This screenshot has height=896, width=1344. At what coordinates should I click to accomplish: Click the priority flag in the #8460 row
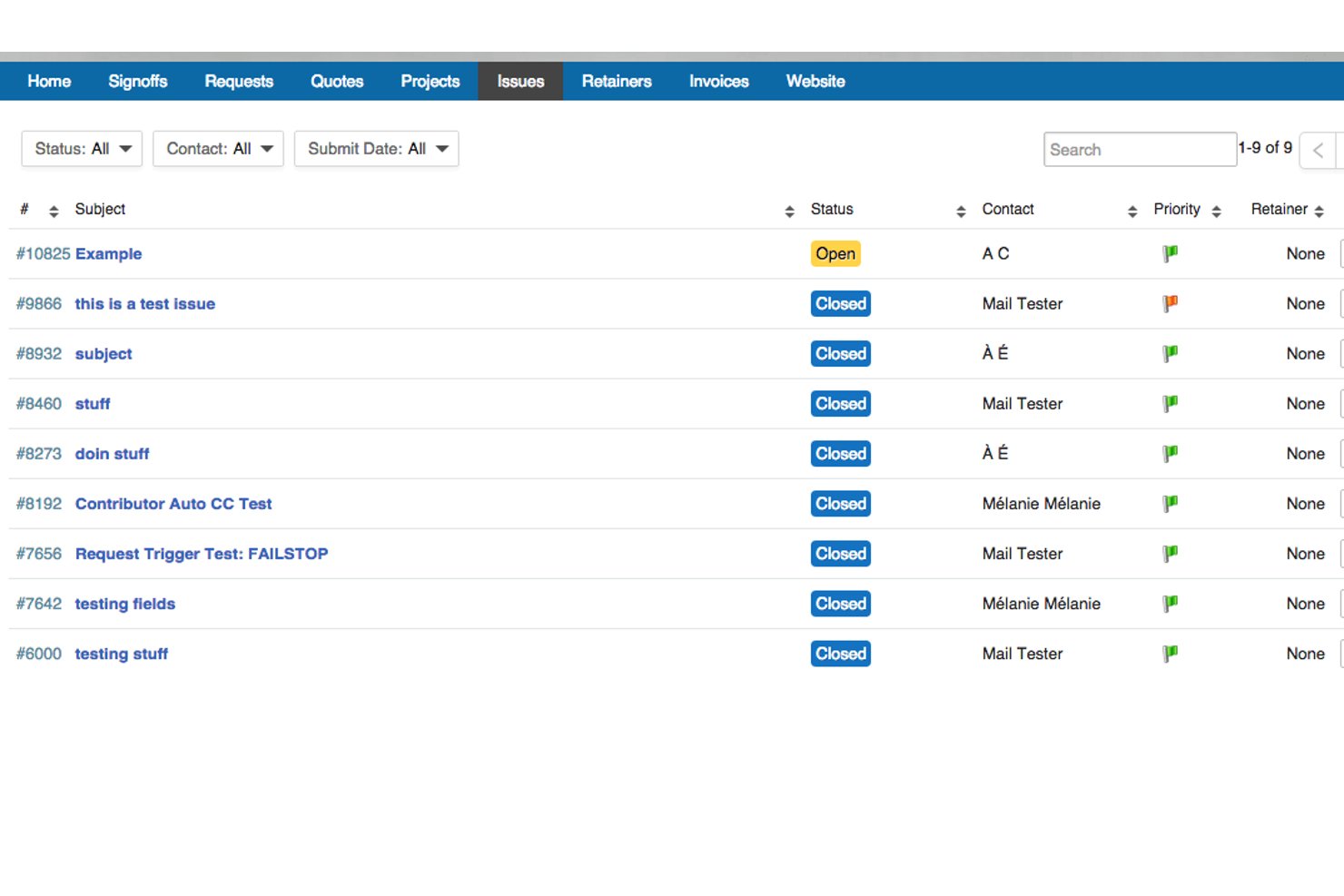click(1171, 403)
